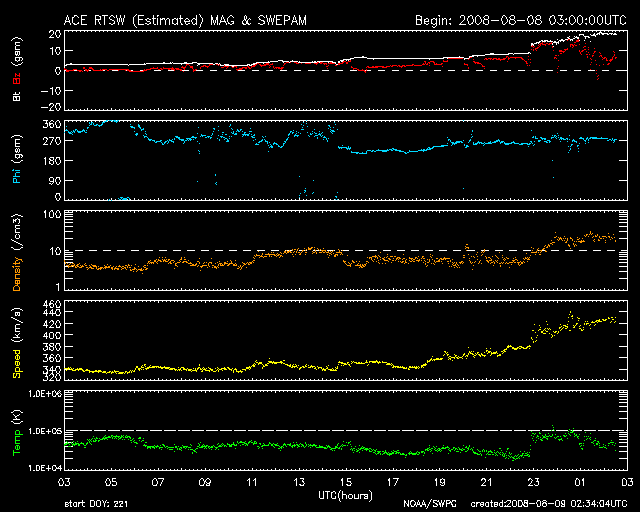
Task: Click the "03" tick label at axis start
Action: pyautogui.click(x=64, y=483)
